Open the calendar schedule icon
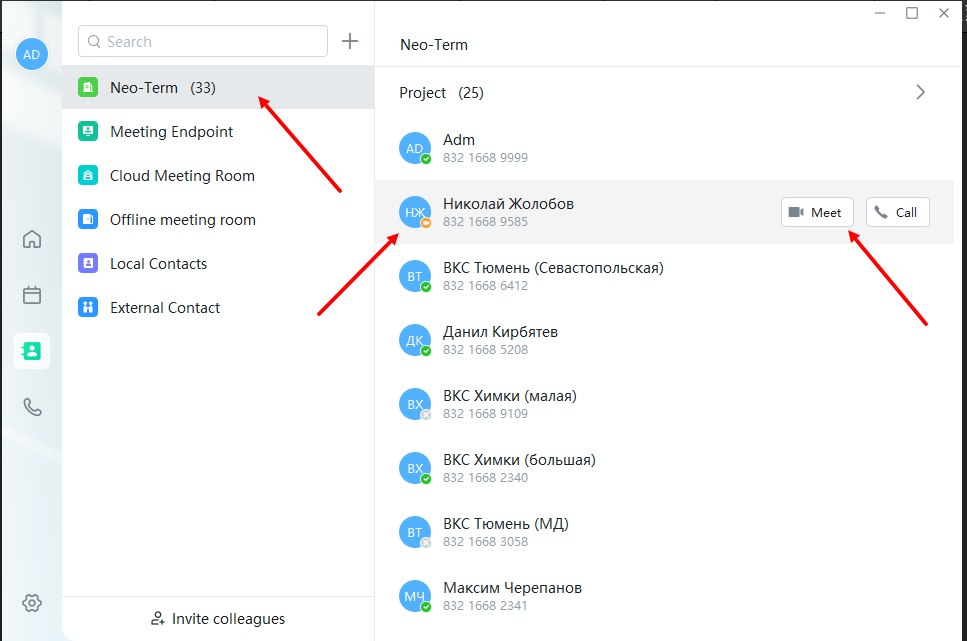 (x=32, y=295)
